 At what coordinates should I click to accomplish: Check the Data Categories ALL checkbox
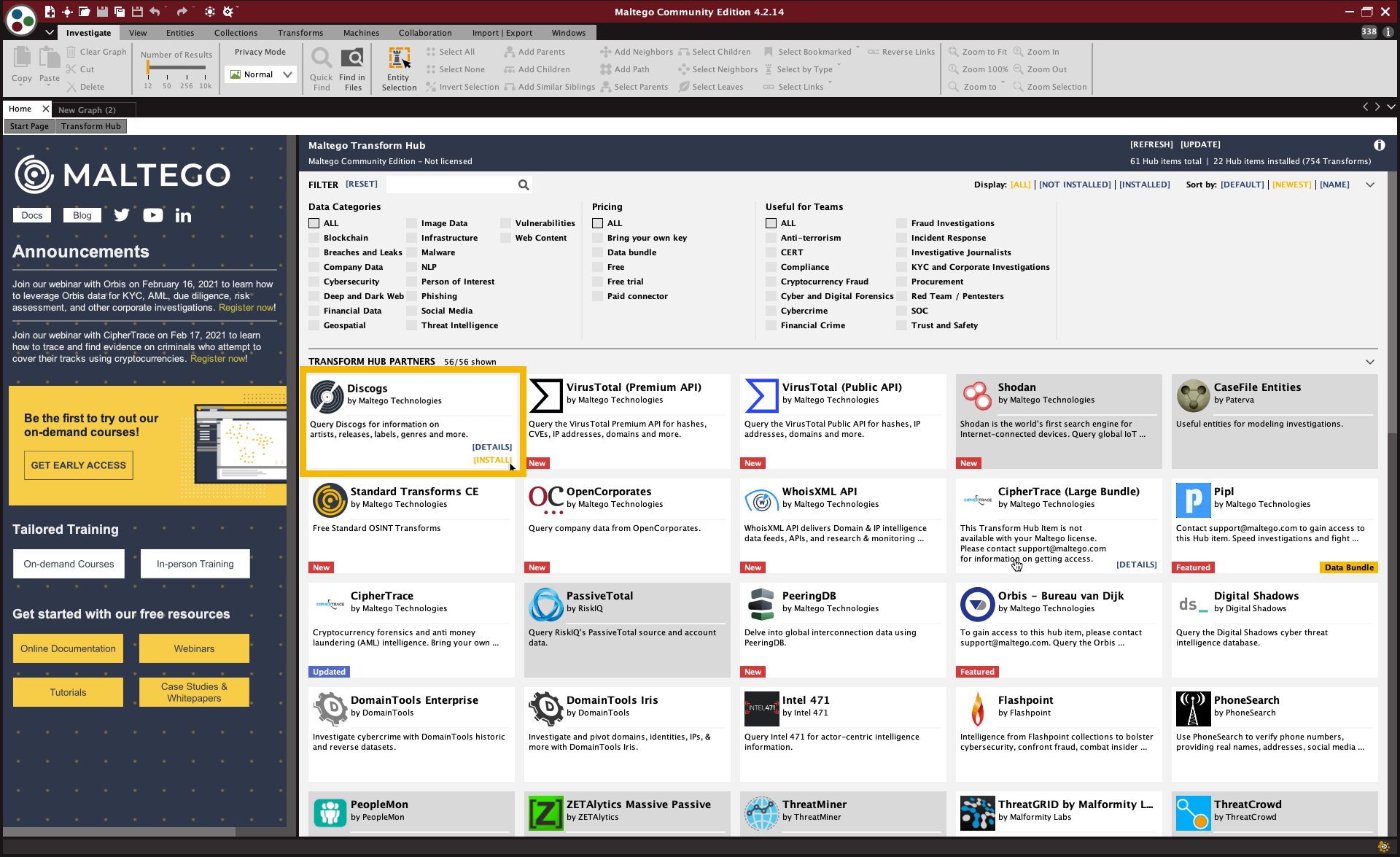[x=314, y=223]
